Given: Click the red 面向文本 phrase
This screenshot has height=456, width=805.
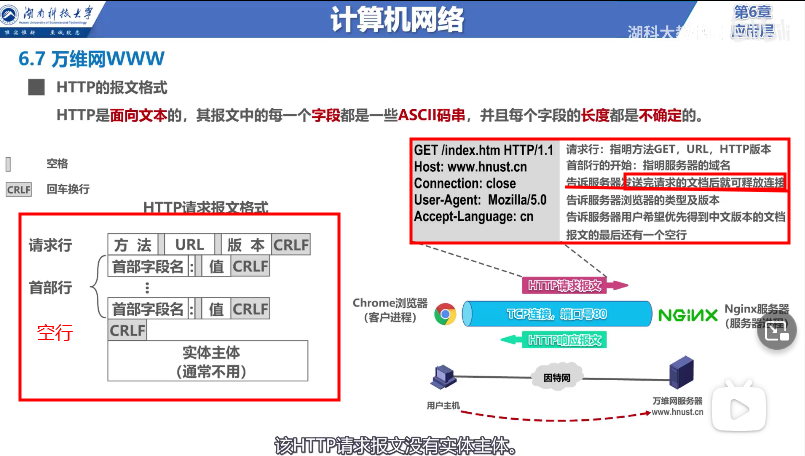Looking at the screenshot, I should coord(139,115).
